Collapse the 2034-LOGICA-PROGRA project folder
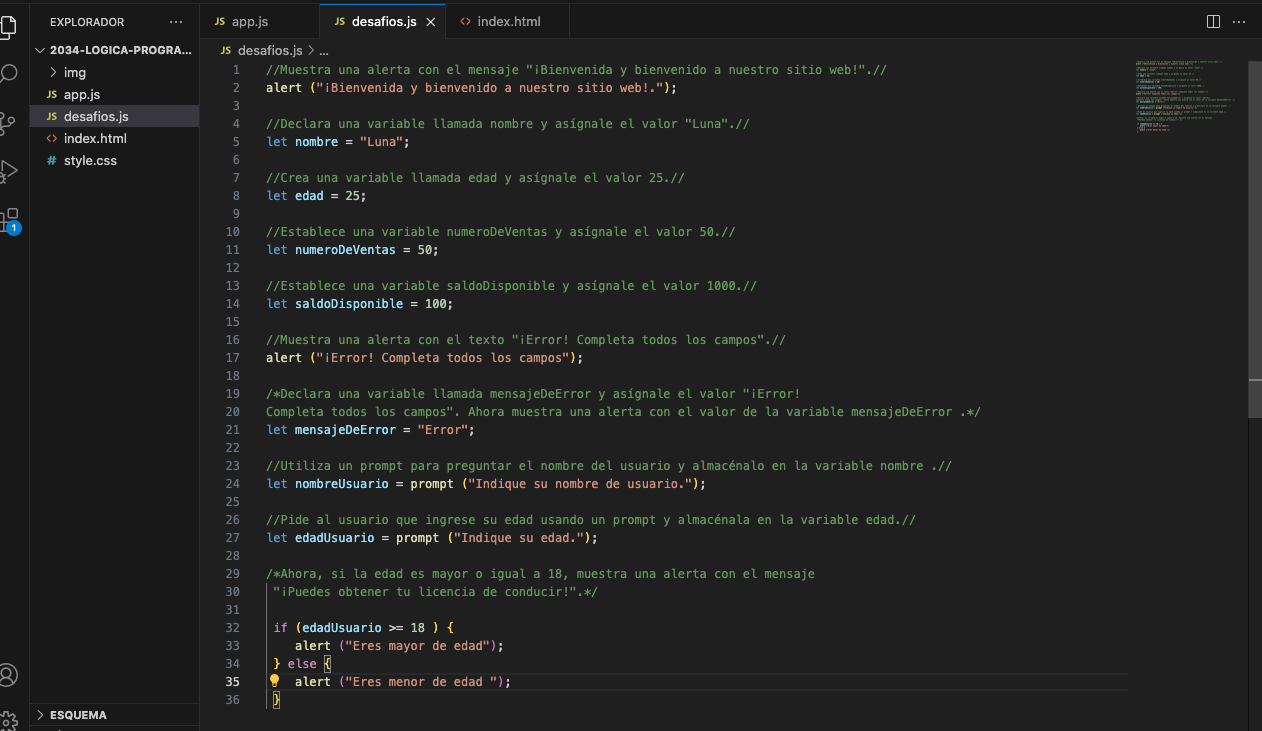This screenshot has height=731, width=1262. pos(114,50)
